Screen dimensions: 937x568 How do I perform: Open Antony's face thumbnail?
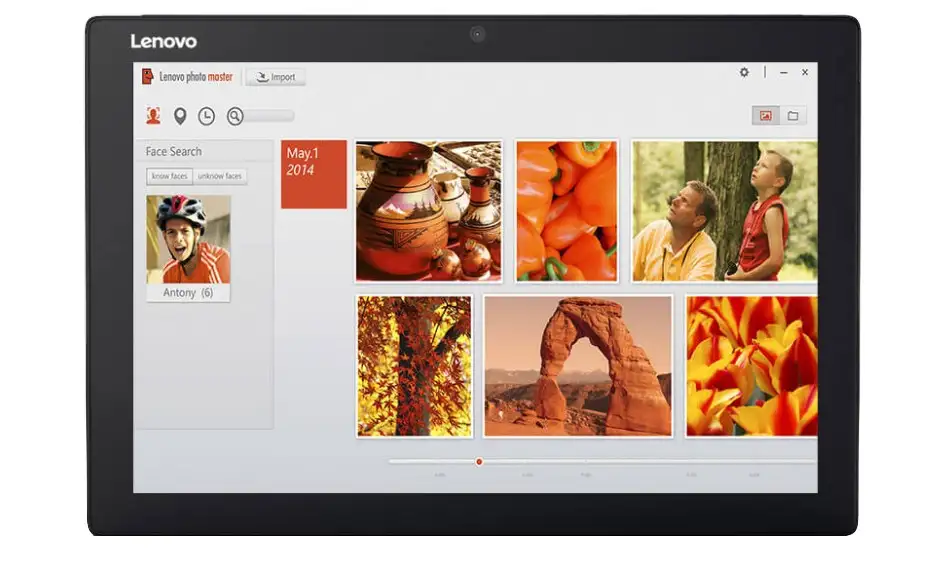coord(188,240)
